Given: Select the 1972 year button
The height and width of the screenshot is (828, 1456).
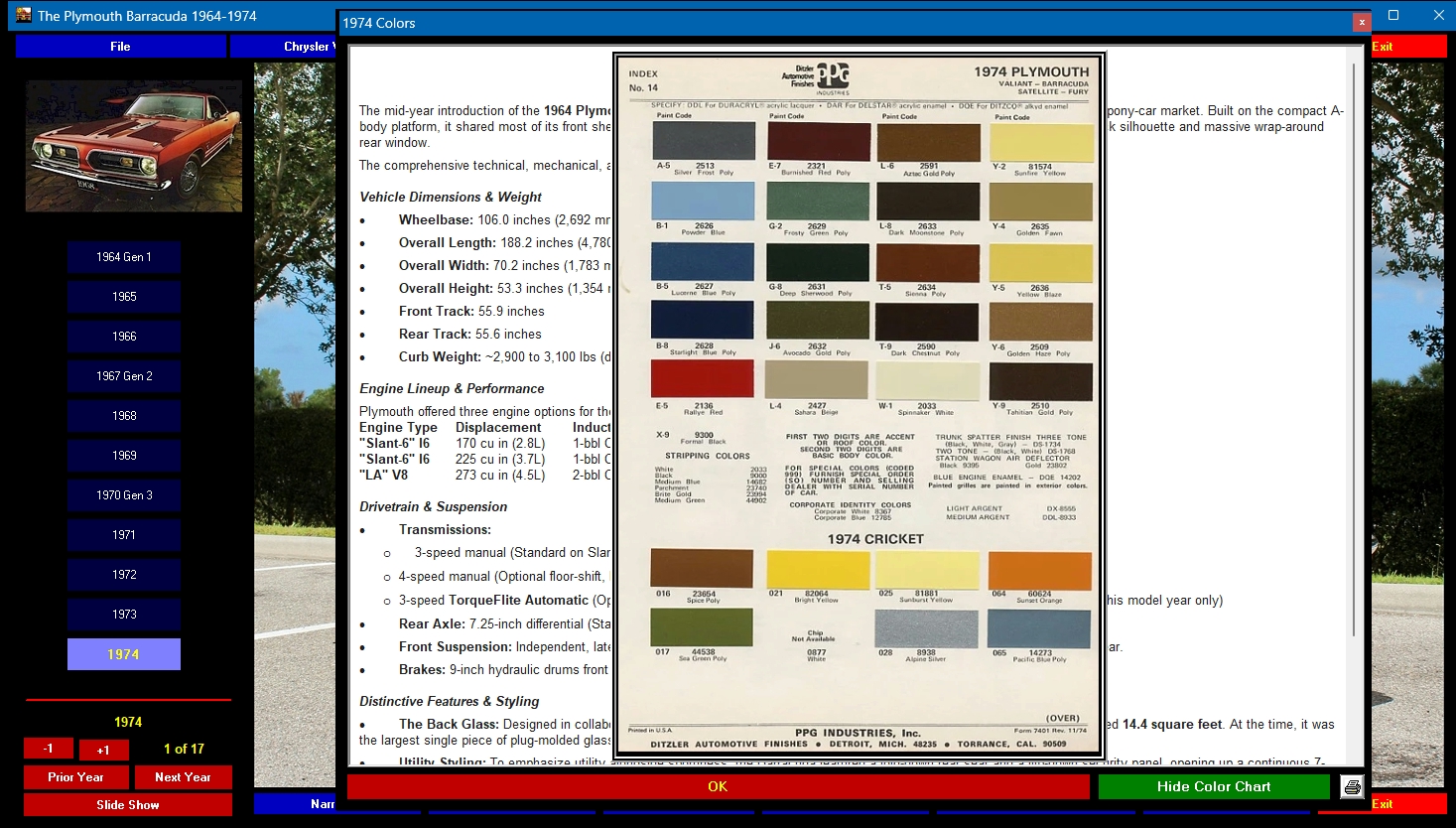Looking at the screenshot, I should click(x=124, y=575).
